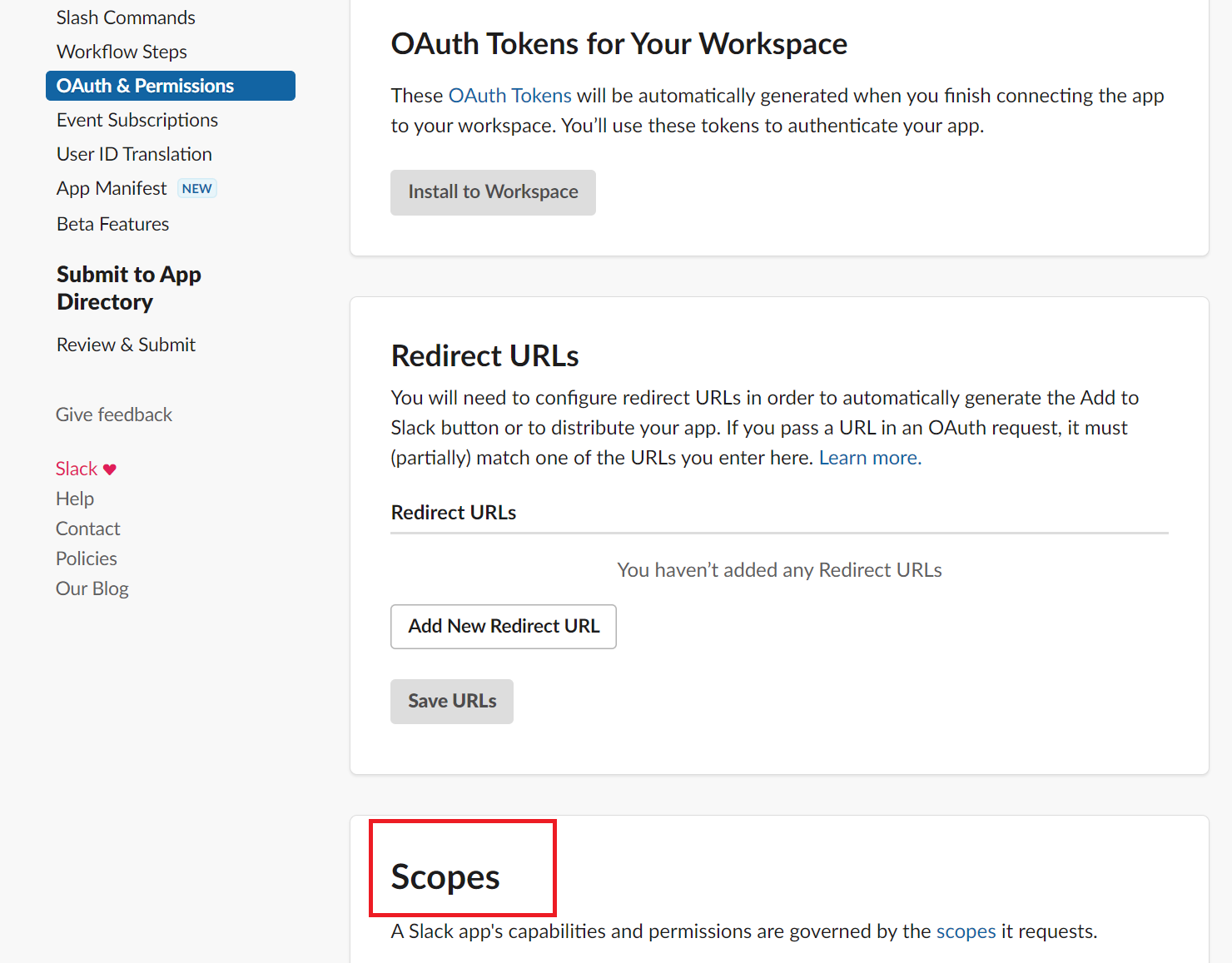This screenshot has width=1232, height=963.
Task: Open the Policies link
Action: [87, 558]
